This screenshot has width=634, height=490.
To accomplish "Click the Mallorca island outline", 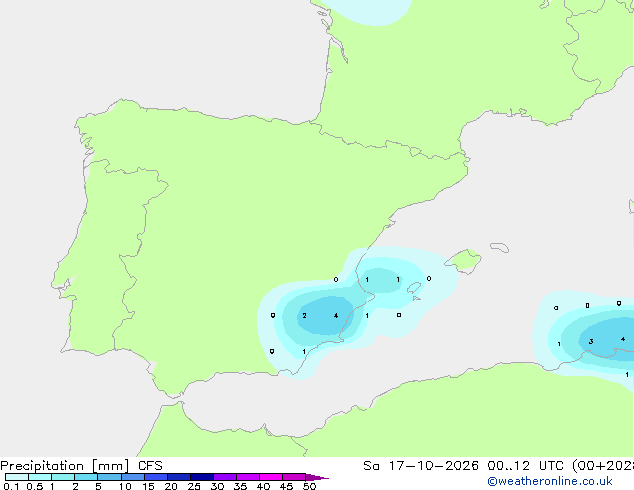I will click(463, 261).
